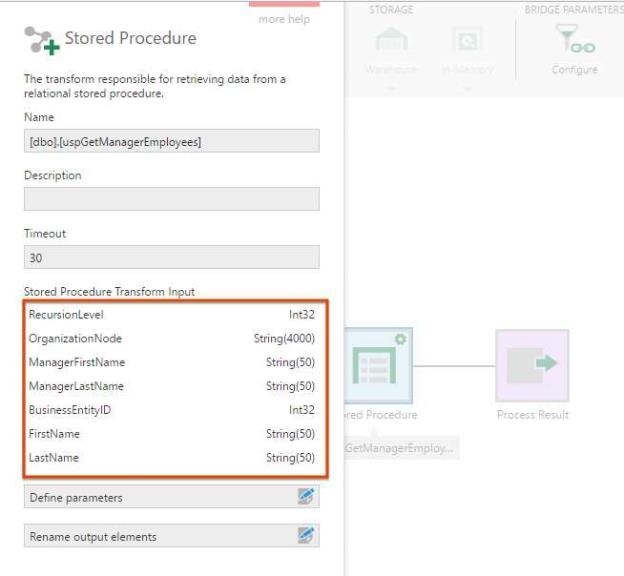Viewport: 624px width, 576px height.
Task: Select the Process Result node
Action: (x=532, y=366)
